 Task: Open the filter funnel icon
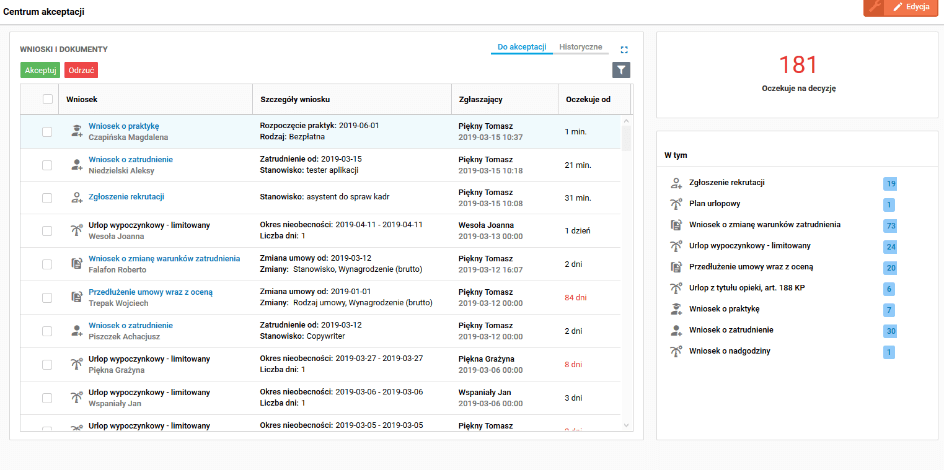[621, 70]
